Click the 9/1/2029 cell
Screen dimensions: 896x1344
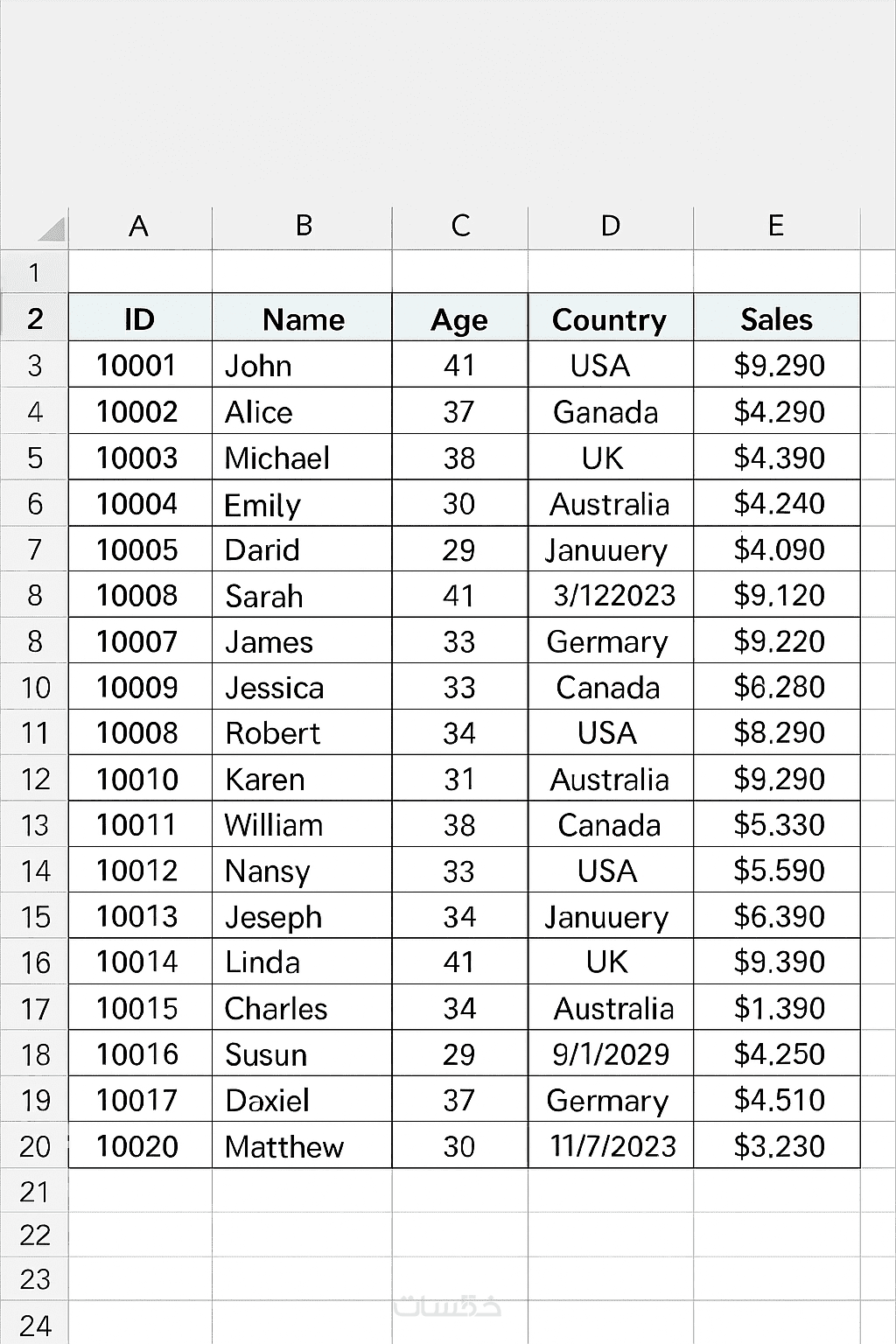pyautogui.click(x=610, y=1054)
